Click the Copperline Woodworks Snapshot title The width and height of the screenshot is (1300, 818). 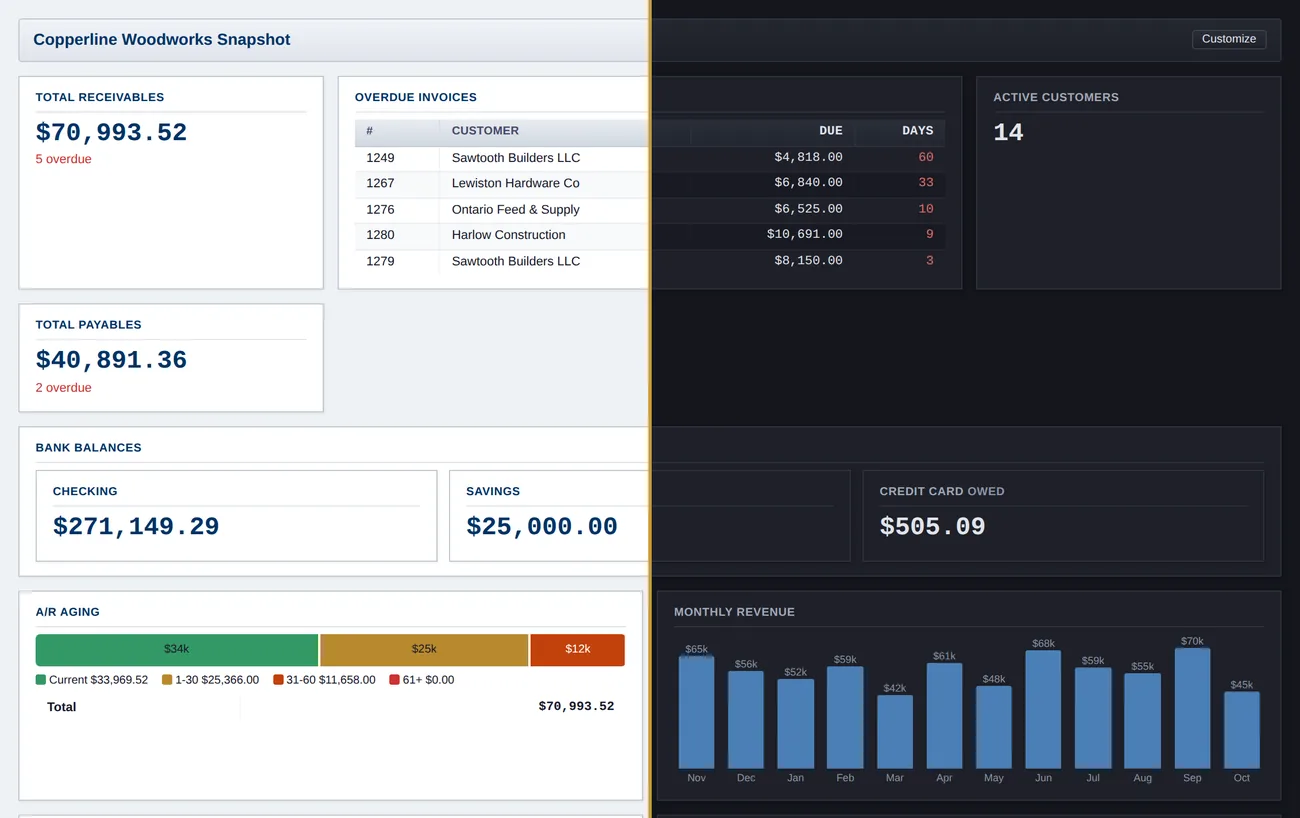[x=162, y=40]
